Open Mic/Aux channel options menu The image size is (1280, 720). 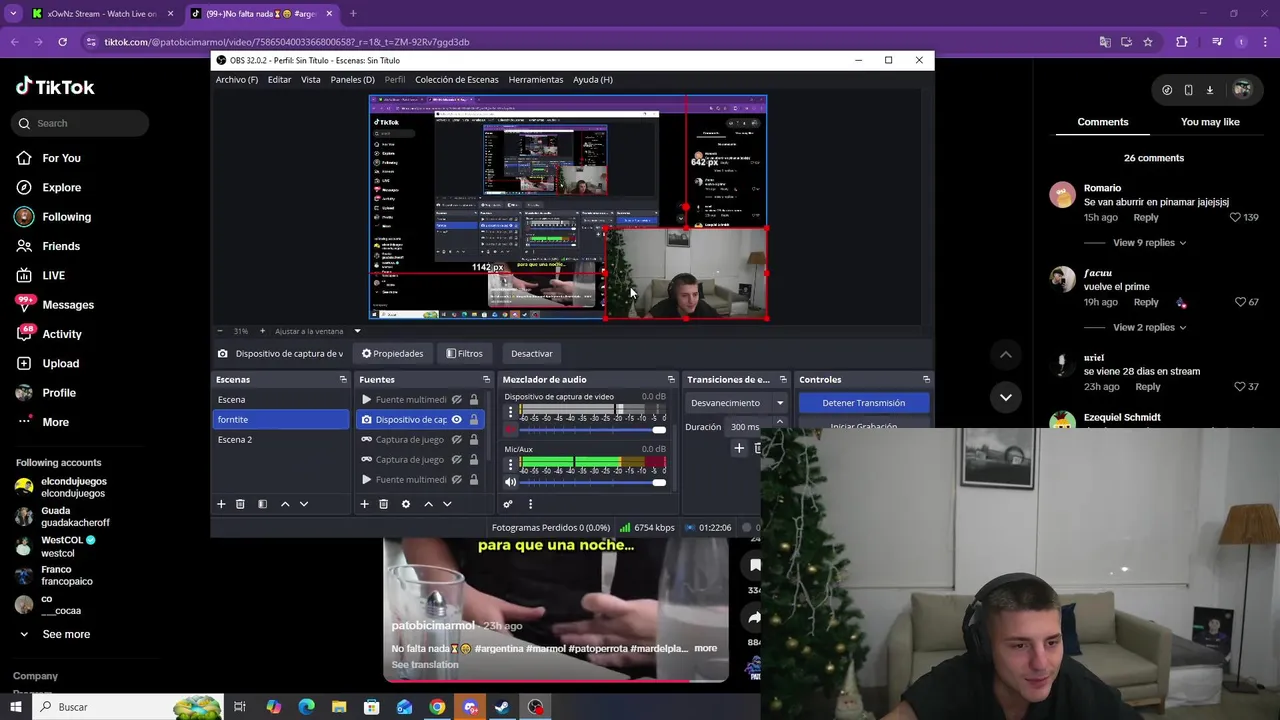(x=510, y=464)
